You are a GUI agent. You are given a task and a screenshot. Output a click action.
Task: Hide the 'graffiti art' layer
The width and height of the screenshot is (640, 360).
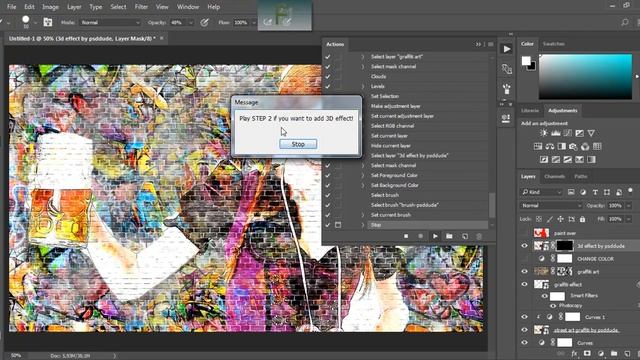[x=524, y=271]
